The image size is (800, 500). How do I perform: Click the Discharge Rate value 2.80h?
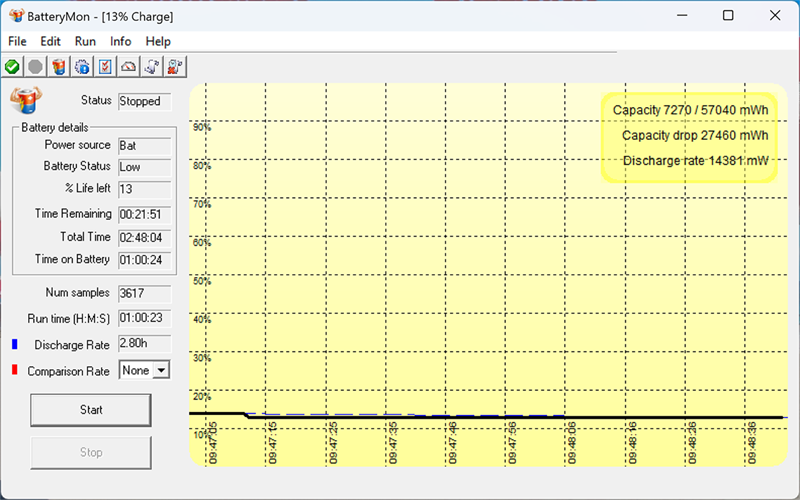(145, 344)
